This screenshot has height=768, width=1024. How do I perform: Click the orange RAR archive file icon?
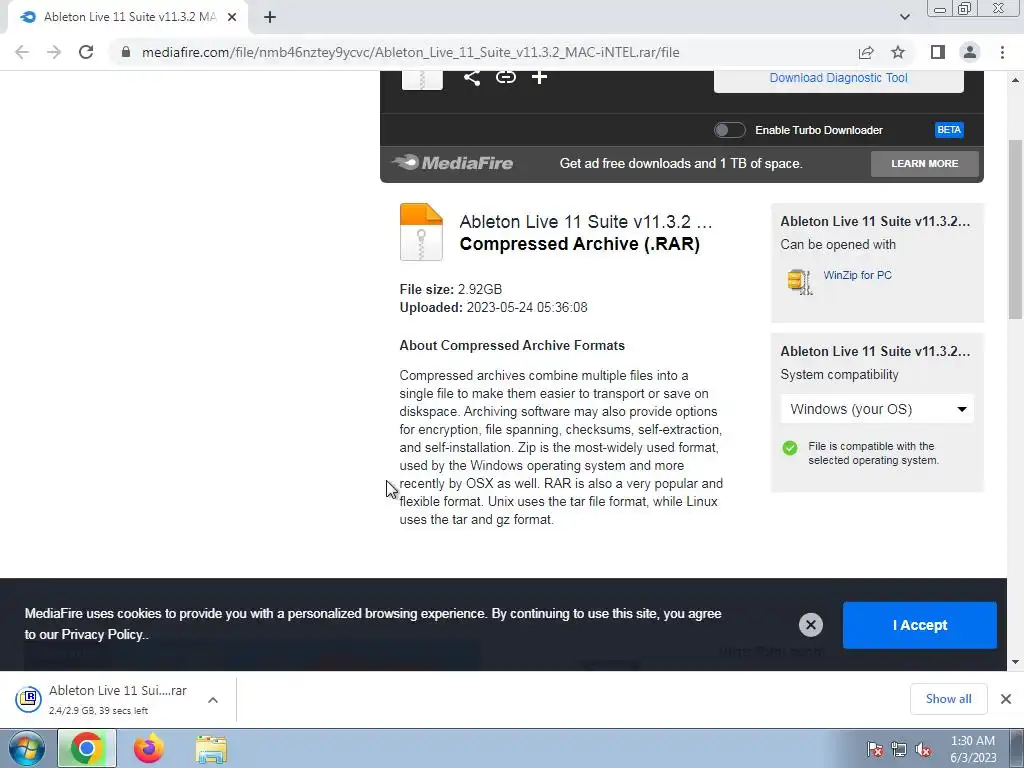421,232
